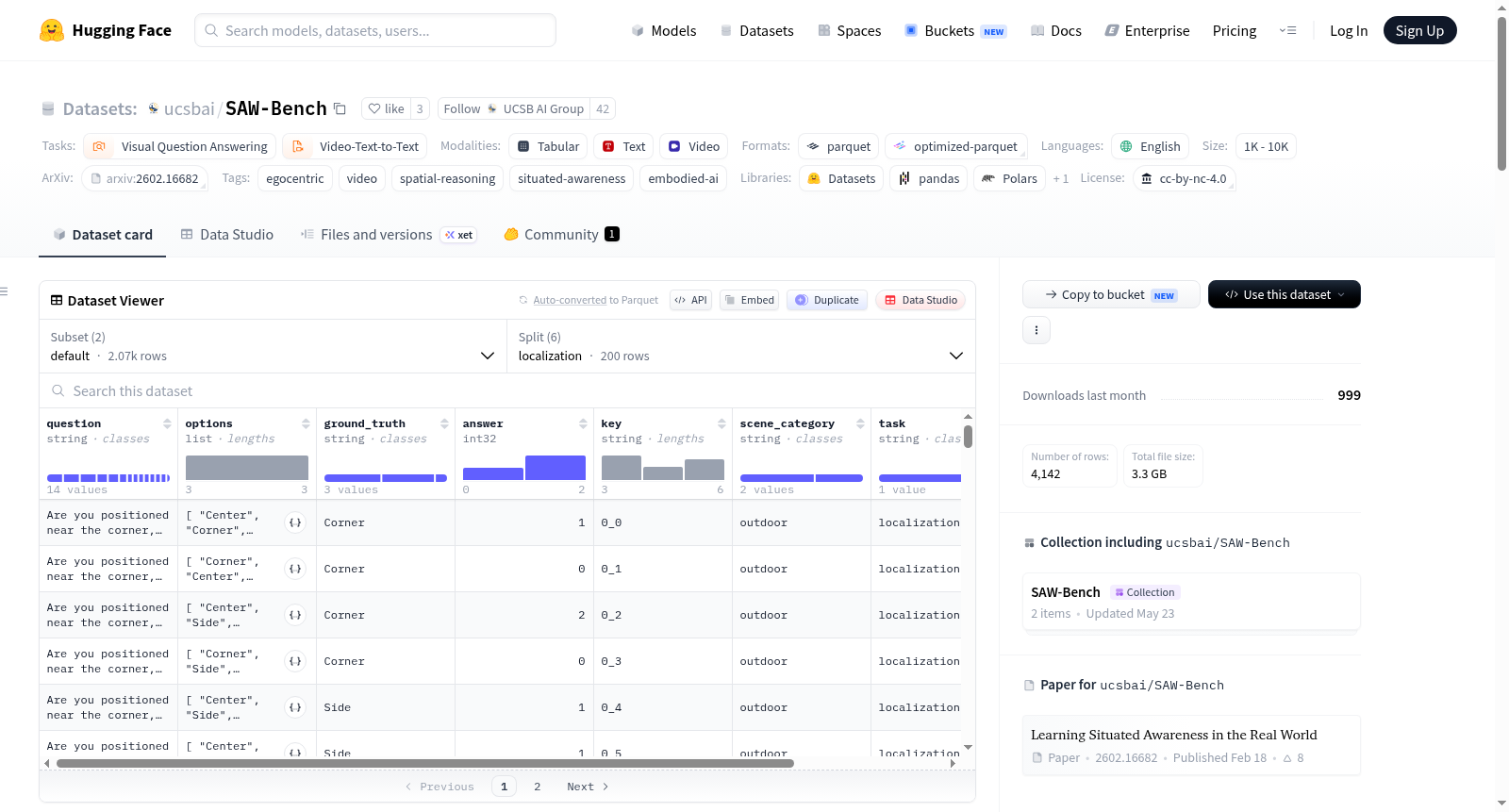Expand options JSON cell in row 0_1
The width and height of the screenshot is (1509, 812).
295,569
